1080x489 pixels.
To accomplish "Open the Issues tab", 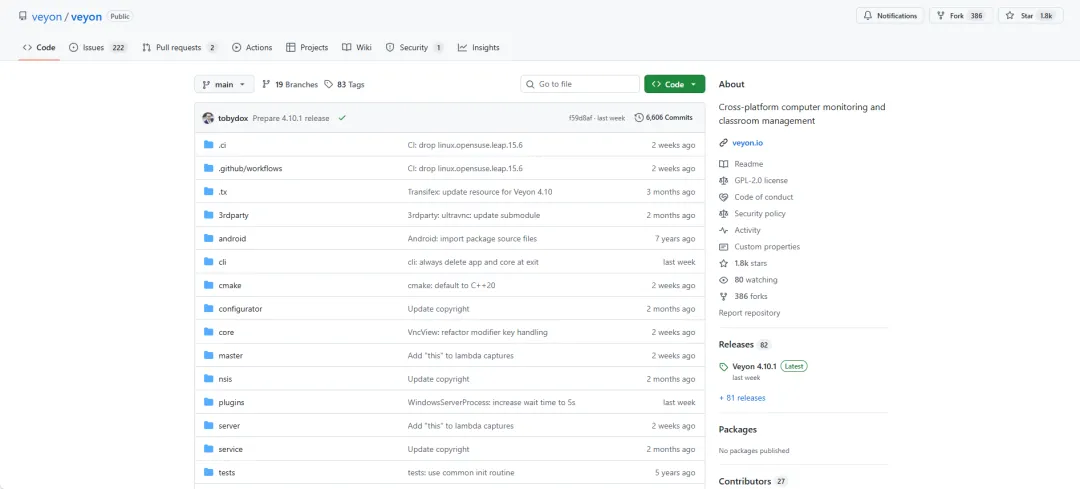I will pos(98,48).
